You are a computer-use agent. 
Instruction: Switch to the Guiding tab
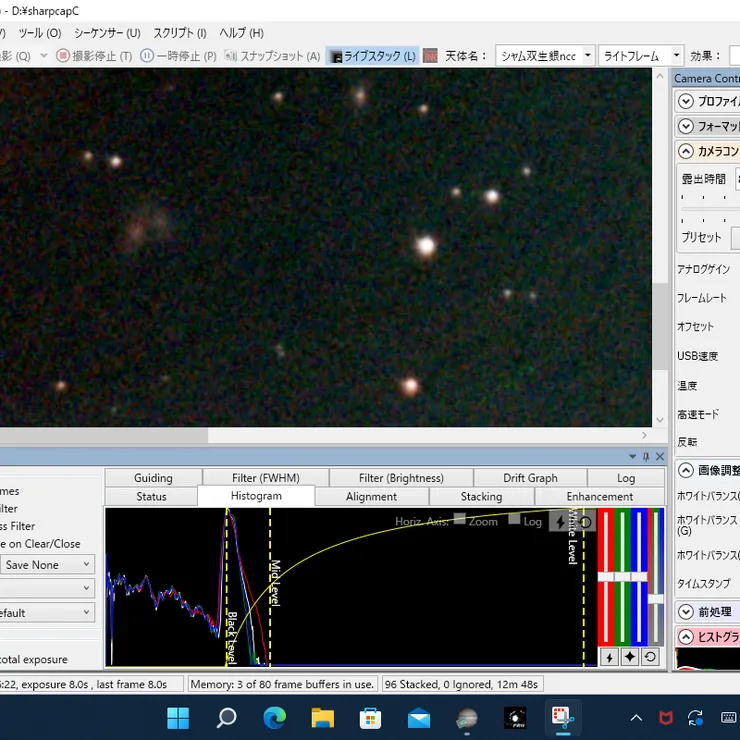point(153,478)
